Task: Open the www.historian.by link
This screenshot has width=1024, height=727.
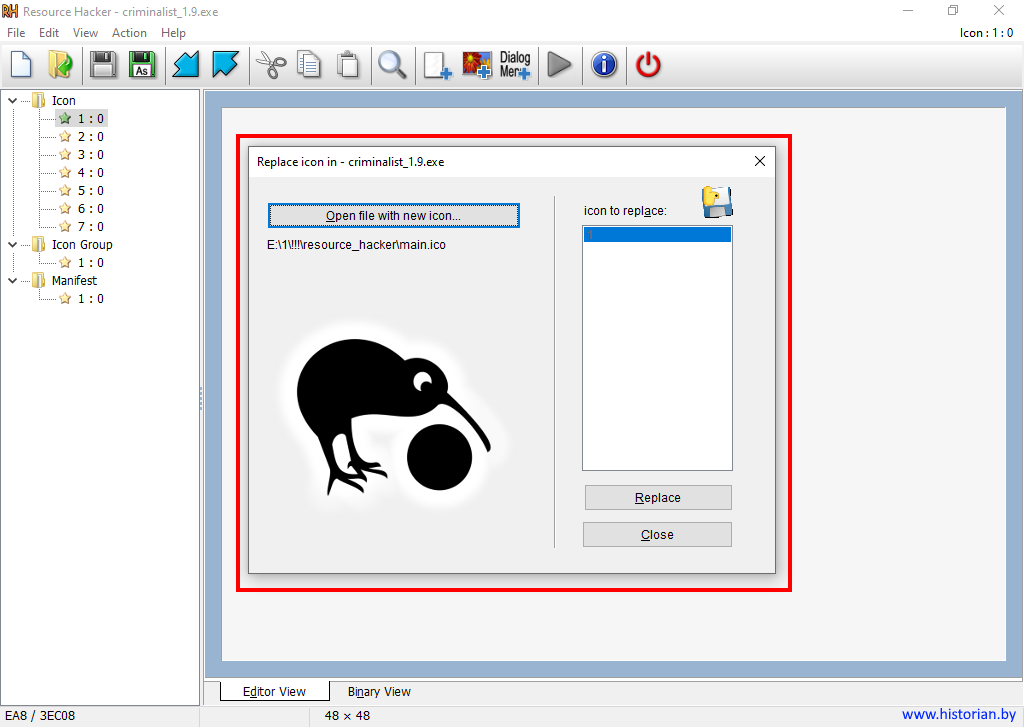Action: coord(958,714)
